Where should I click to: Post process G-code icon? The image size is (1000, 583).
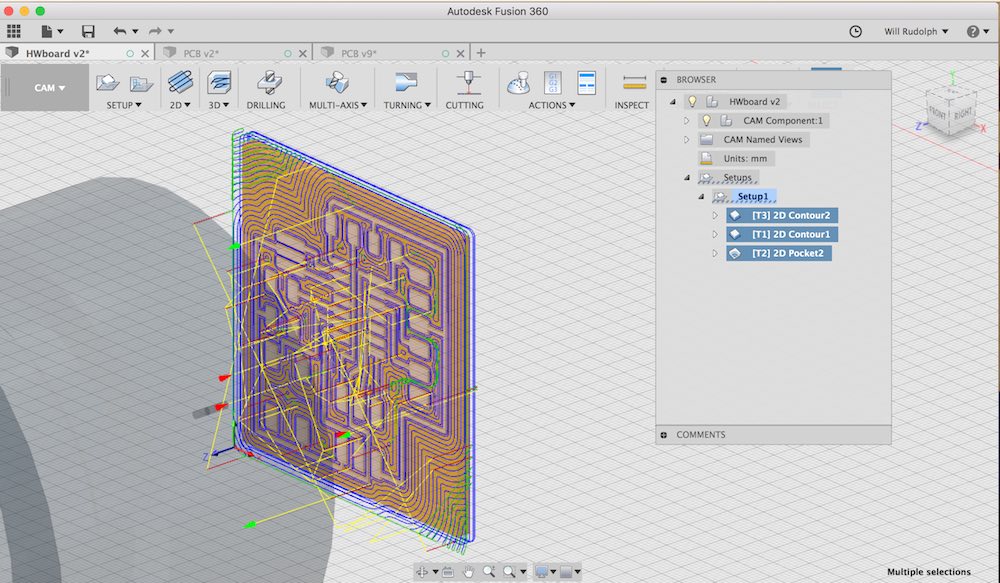tap(553, 83)
